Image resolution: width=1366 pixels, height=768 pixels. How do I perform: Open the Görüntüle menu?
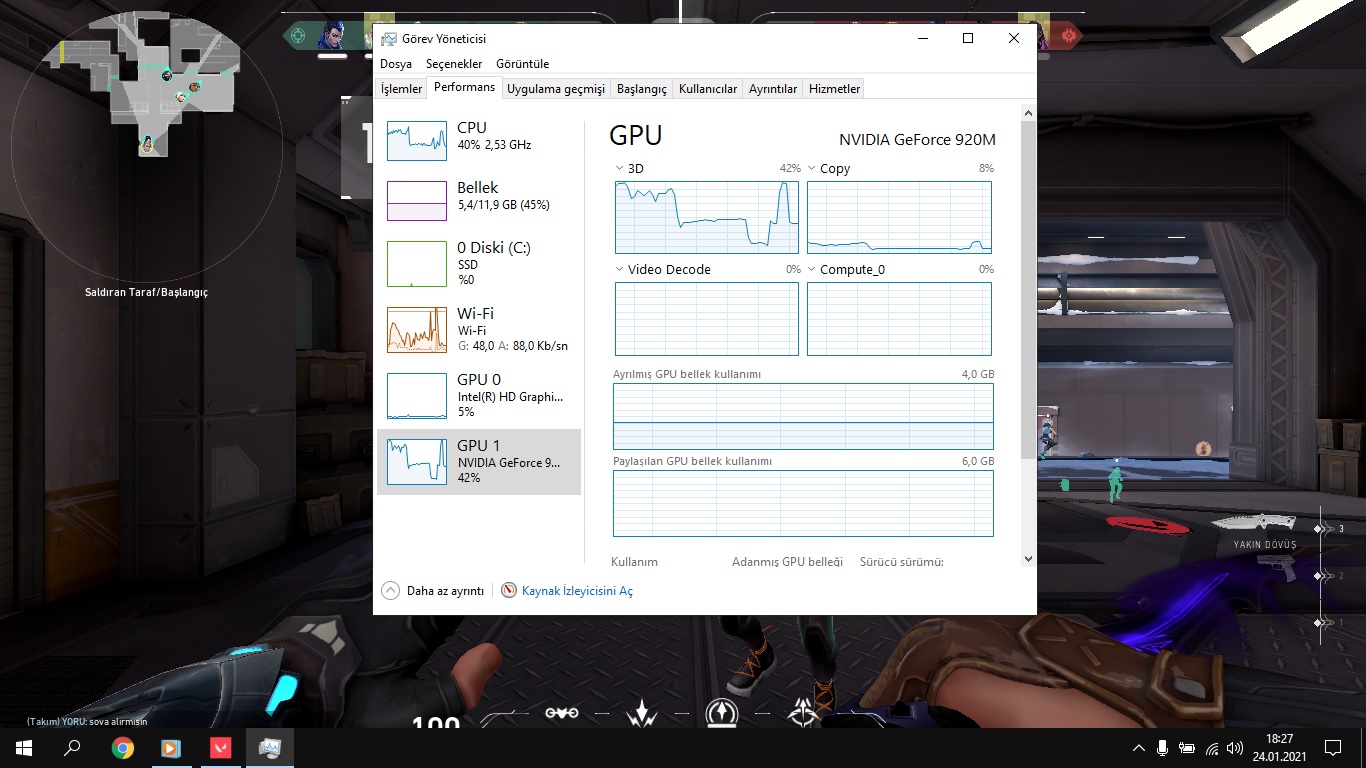[x=522, y=64]
